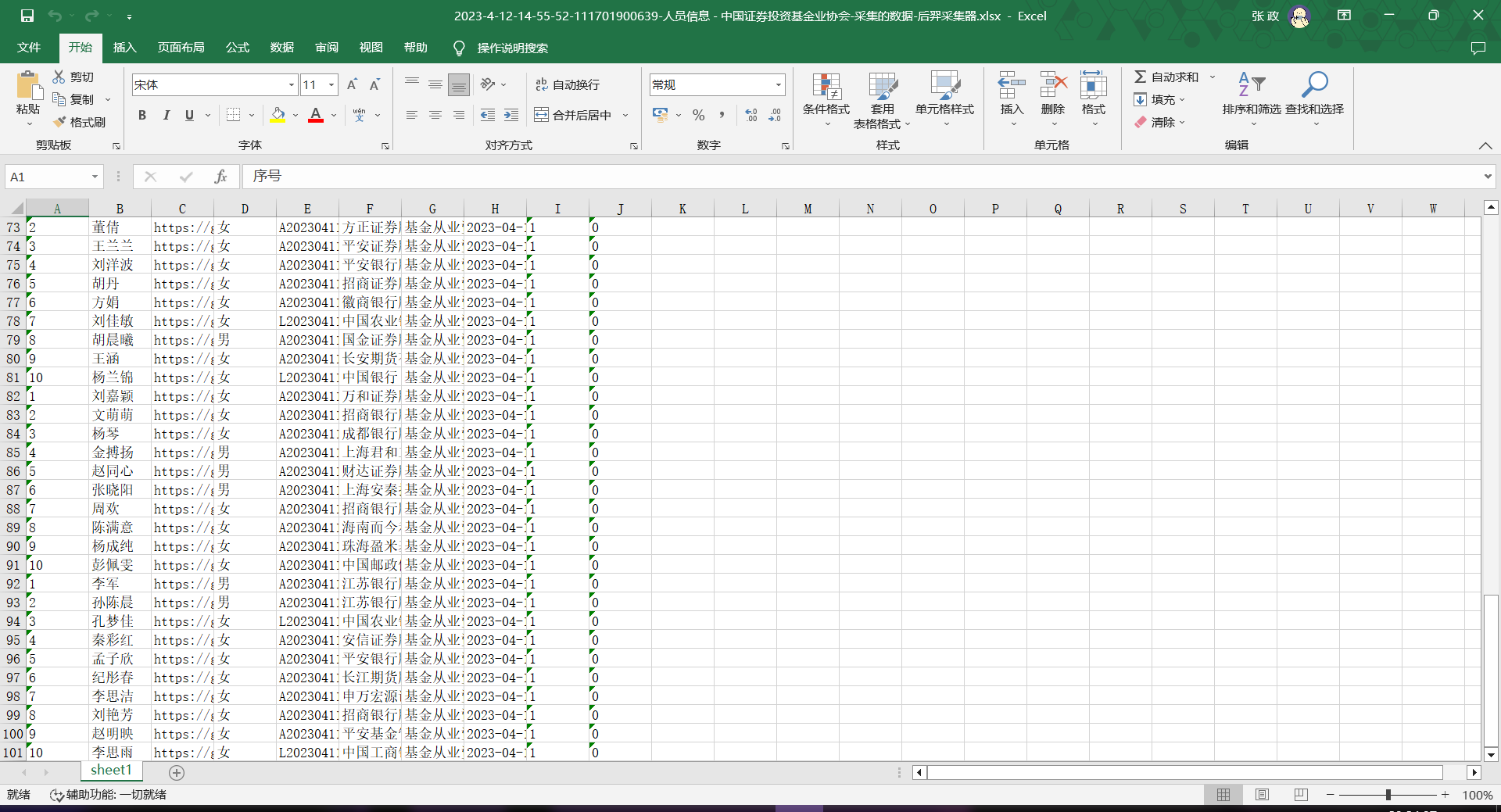Image resolution: width=1501 pixels, height=812 pixels.
Task: Click Delete cells icon
Action: click(x=1053, y=84)
